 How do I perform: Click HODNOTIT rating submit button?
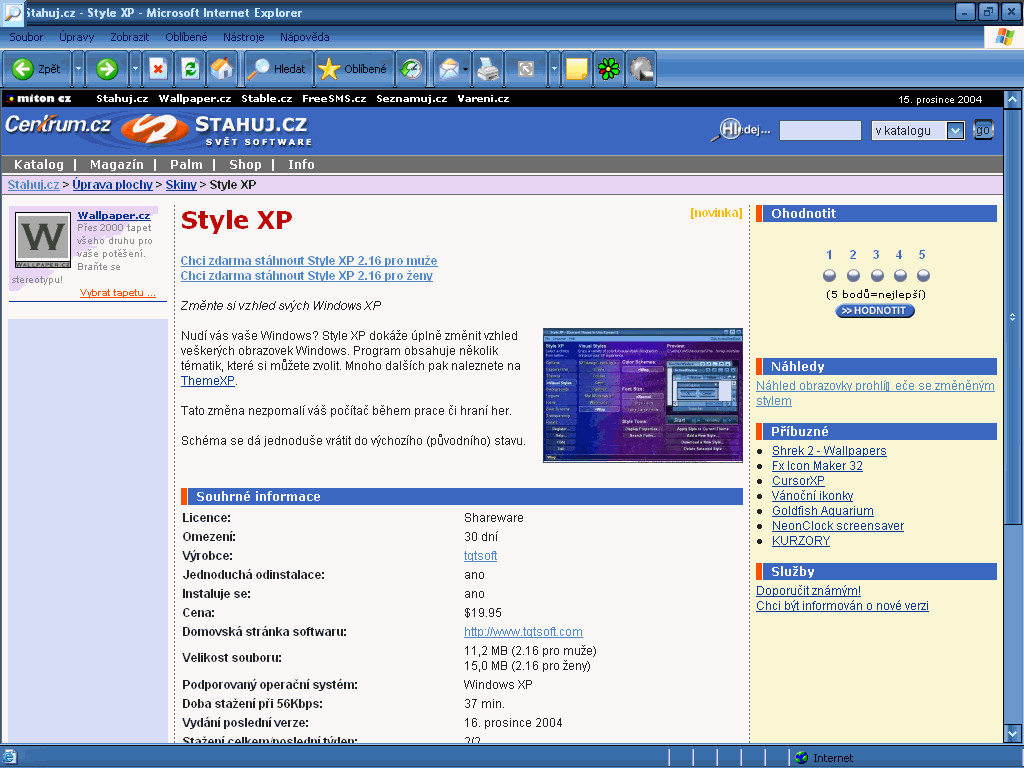(x=874, y=311)
